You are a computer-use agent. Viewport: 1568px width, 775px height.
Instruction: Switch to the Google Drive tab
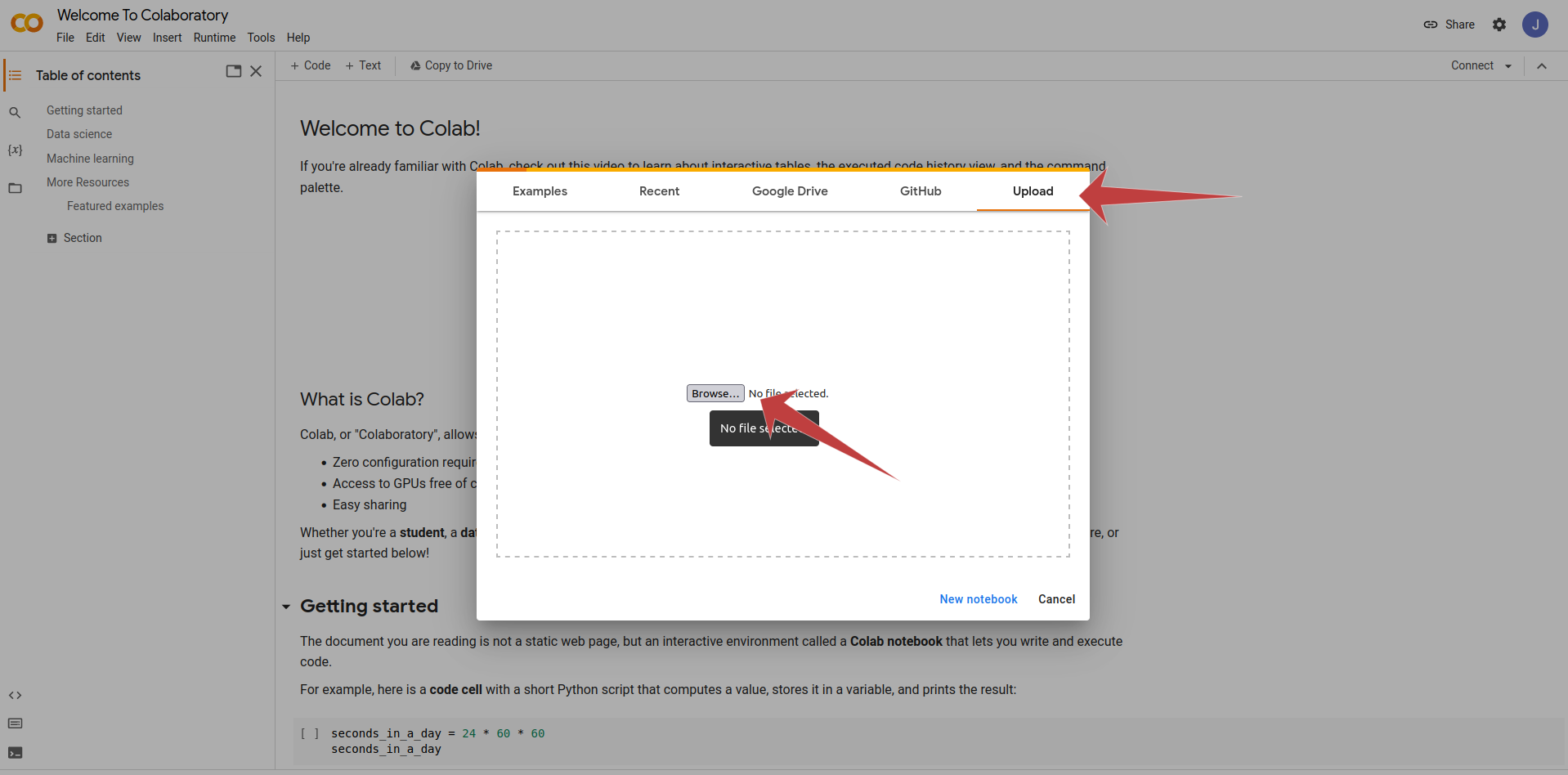790,191
